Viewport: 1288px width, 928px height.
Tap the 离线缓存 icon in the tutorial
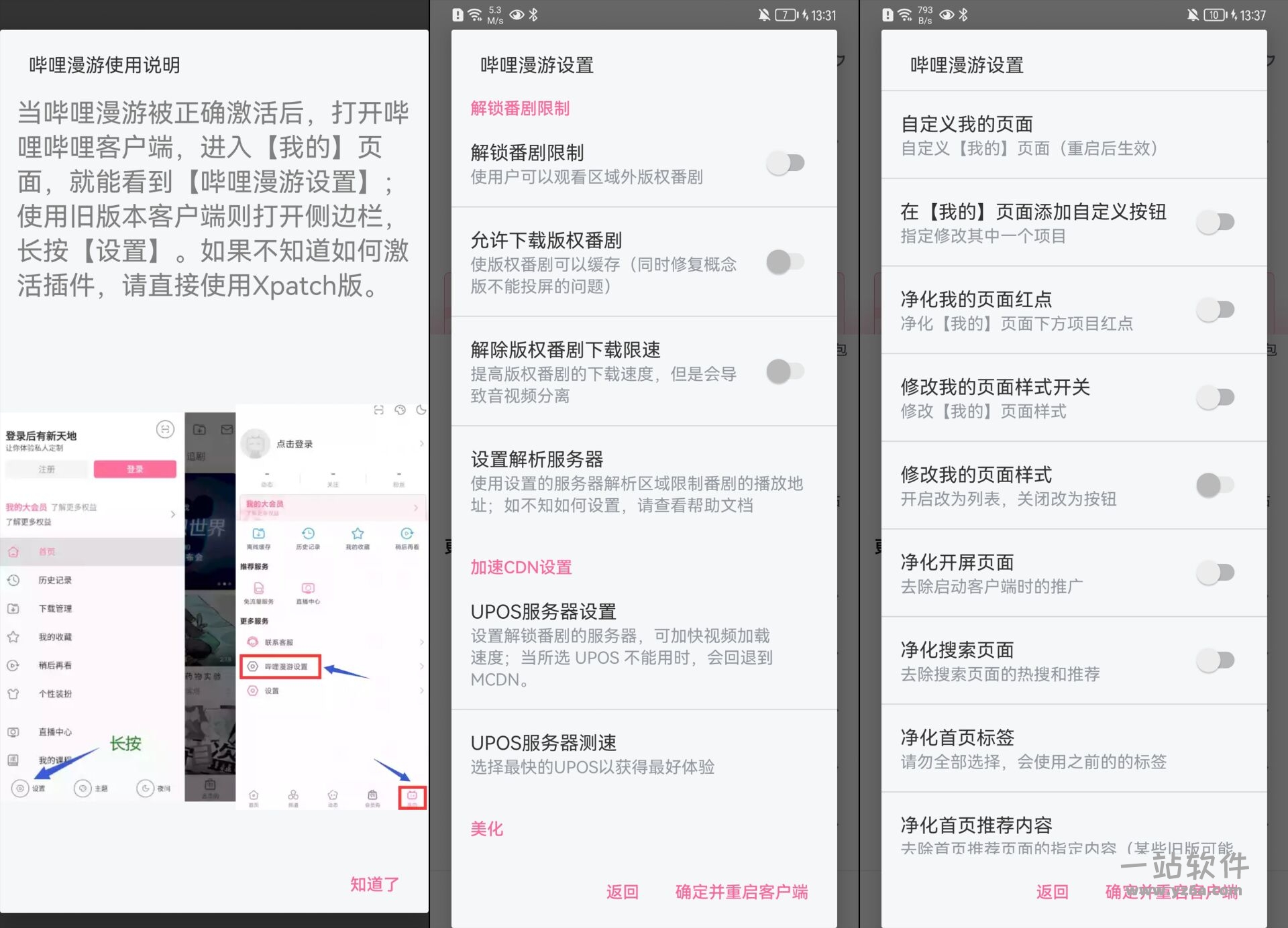pos(258,534)
